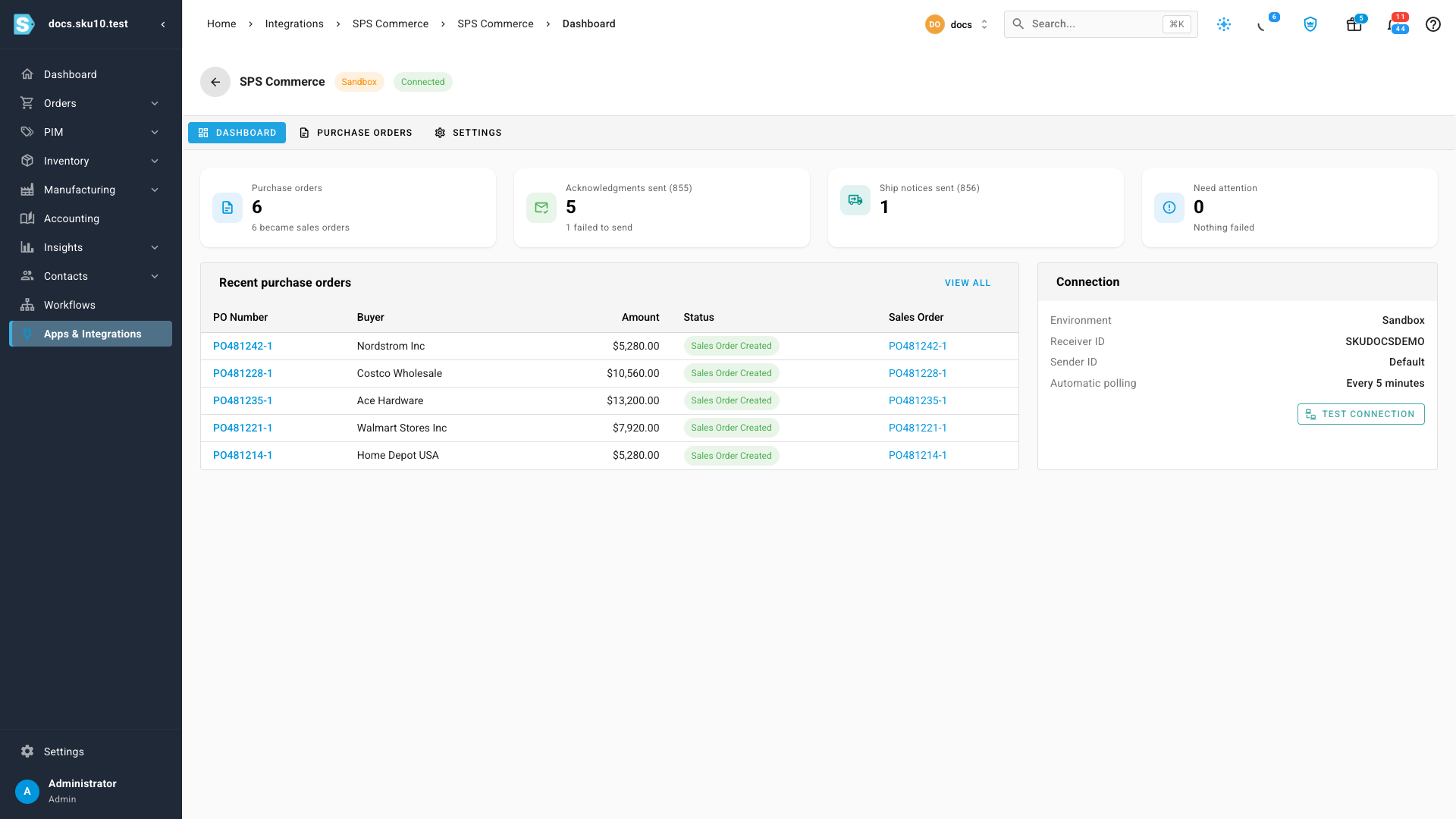
Task: Open PO number PO481235-1 for Ace Hardware
Action: pos(243,400)
